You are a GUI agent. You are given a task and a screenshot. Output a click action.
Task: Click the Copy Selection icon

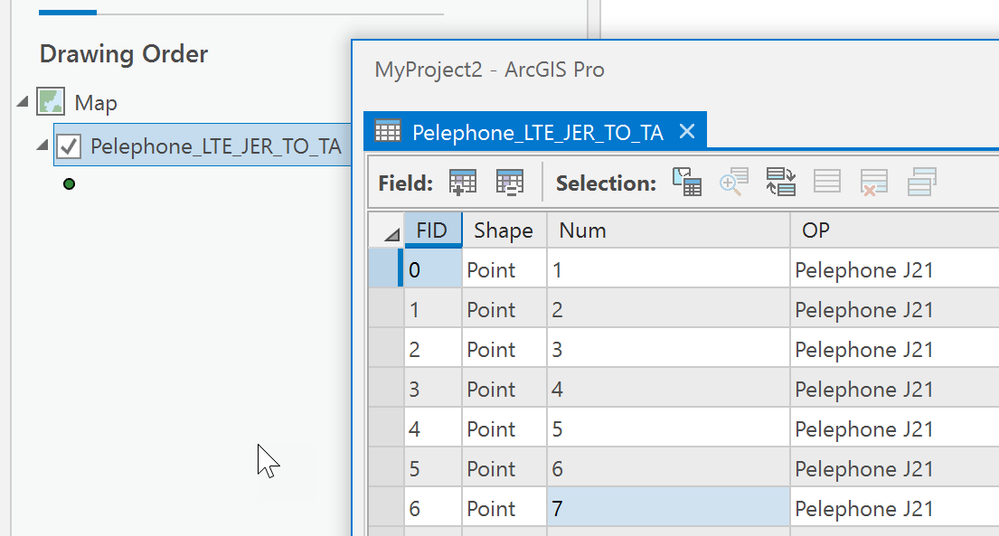coord(921,182)
